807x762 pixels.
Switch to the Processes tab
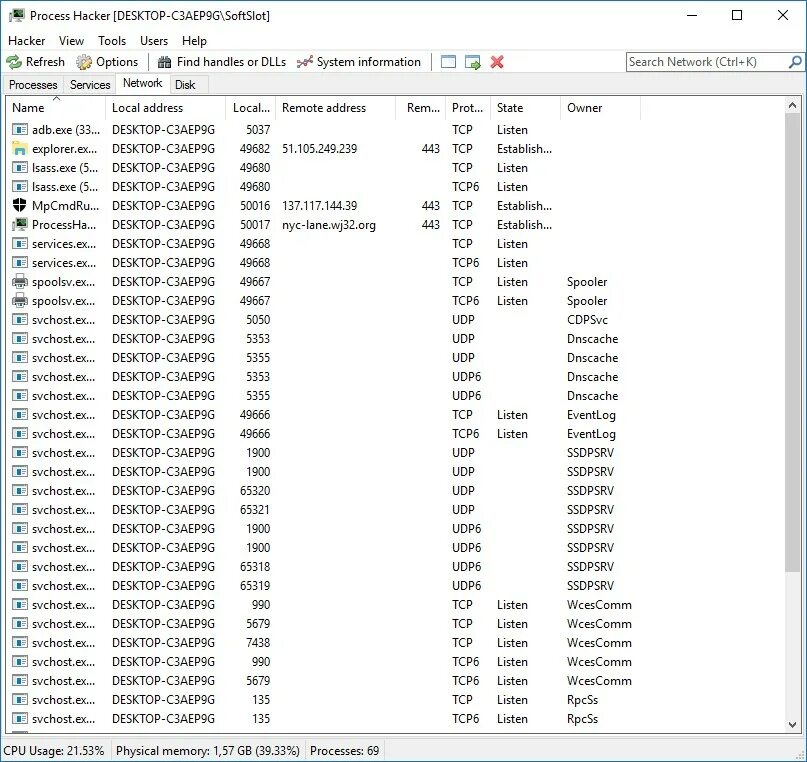pos(33,84)
